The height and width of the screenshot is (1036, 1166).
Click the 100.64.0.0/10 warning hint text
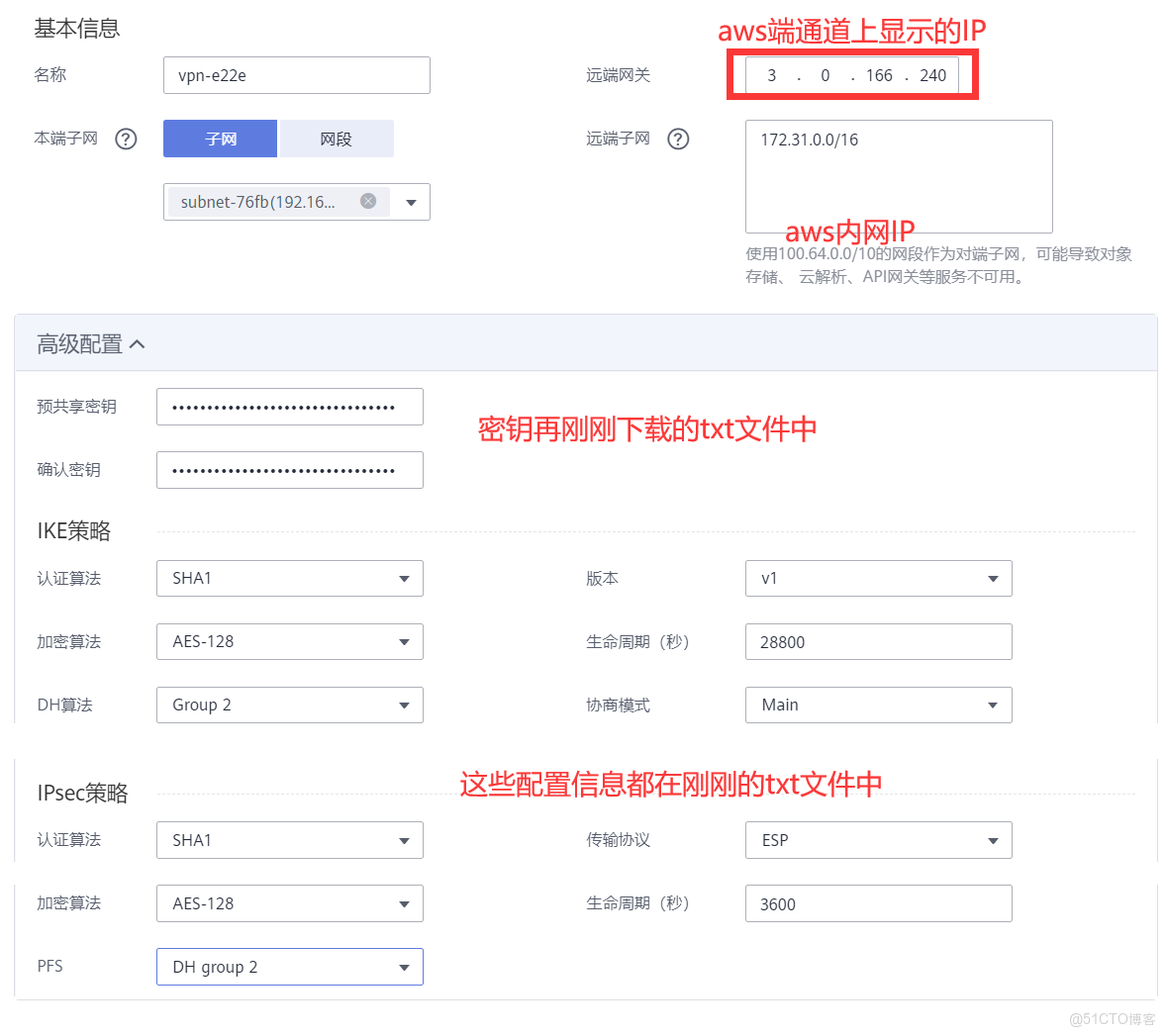tap(938, 265)
